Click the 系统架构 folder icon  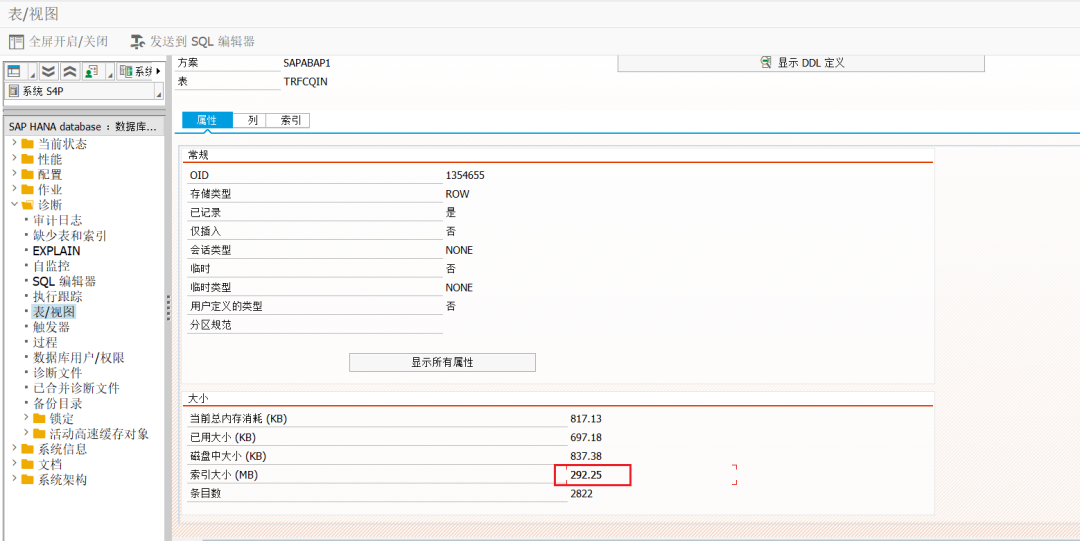pyautogui.click(x=28, y=480)
